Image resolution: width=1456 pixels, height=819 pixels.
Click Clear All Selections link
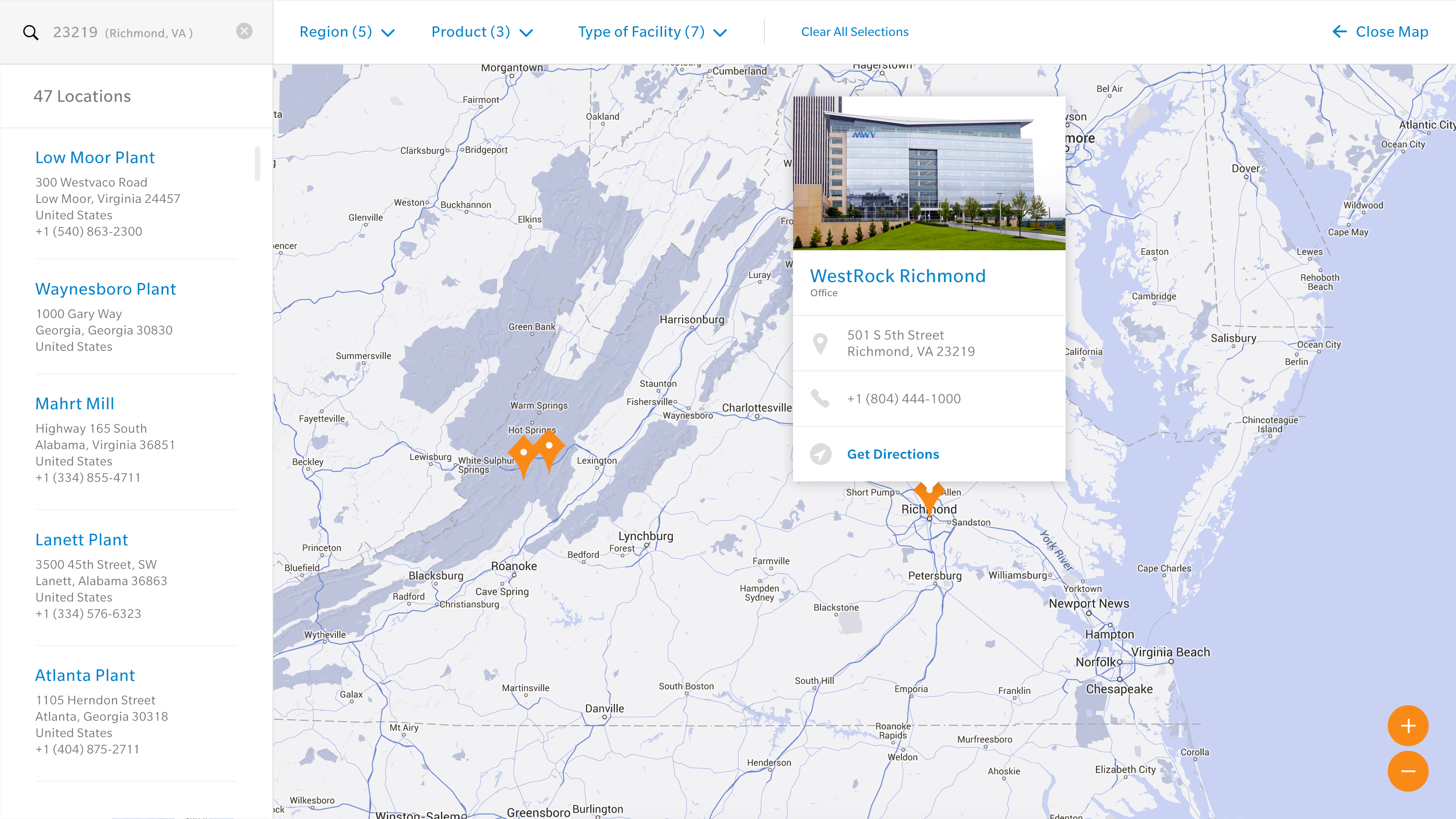[x=854, y=32]
